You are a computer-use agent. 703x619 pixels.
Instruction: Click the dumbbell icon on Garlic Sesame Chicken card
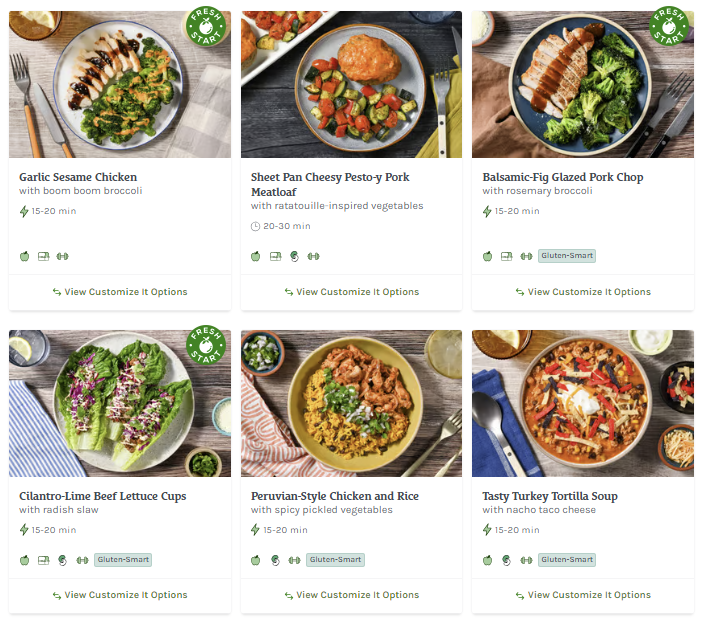coord(62,256)
